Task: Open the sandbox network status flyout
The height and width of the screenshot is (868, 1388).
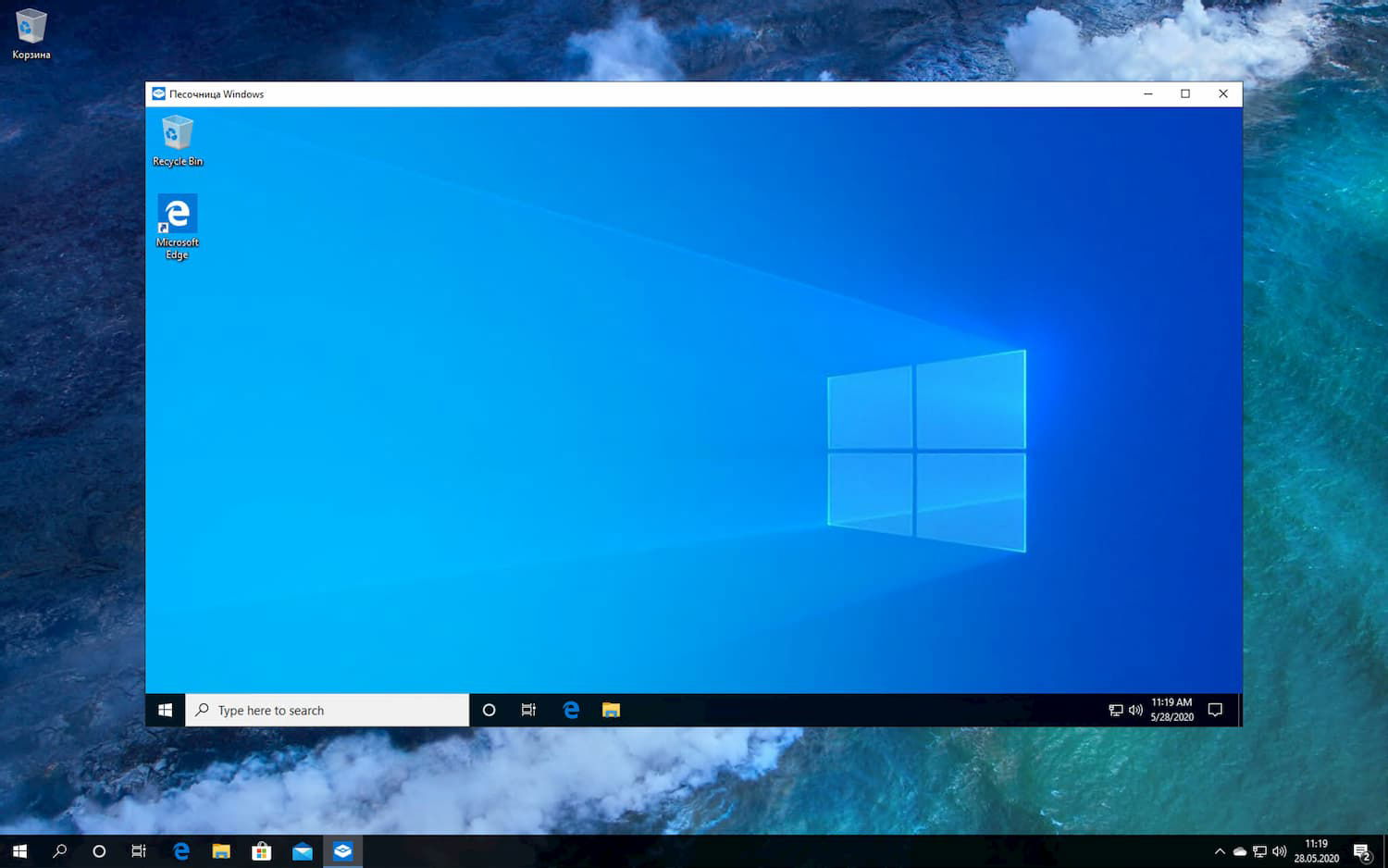Action: pos(1115,710)
